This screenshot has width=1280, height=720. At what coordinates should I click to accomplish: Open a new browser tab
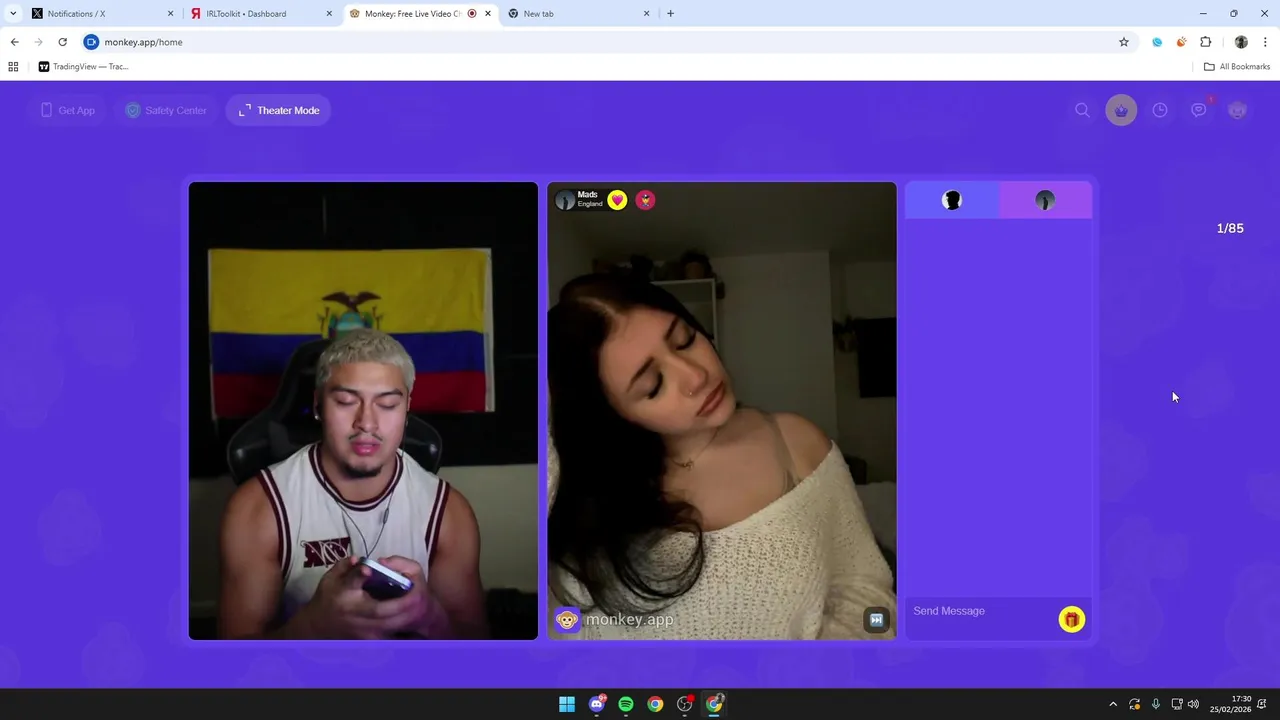(x=670, y=14)
